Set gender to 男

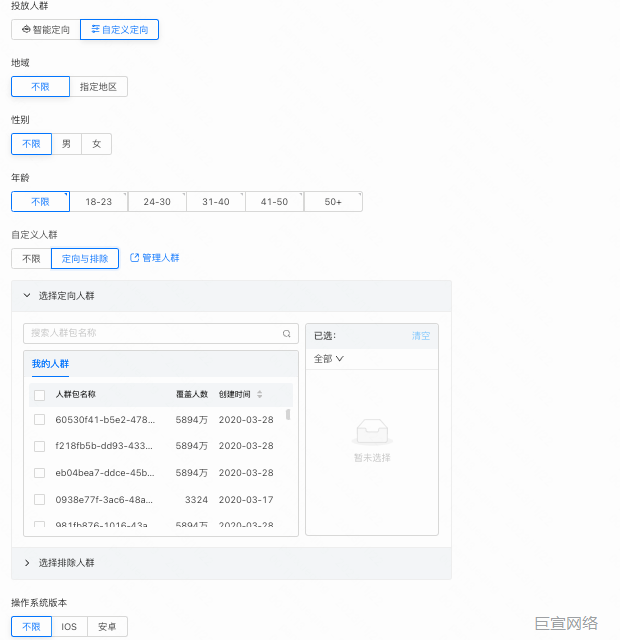click(x=67, y=144)
